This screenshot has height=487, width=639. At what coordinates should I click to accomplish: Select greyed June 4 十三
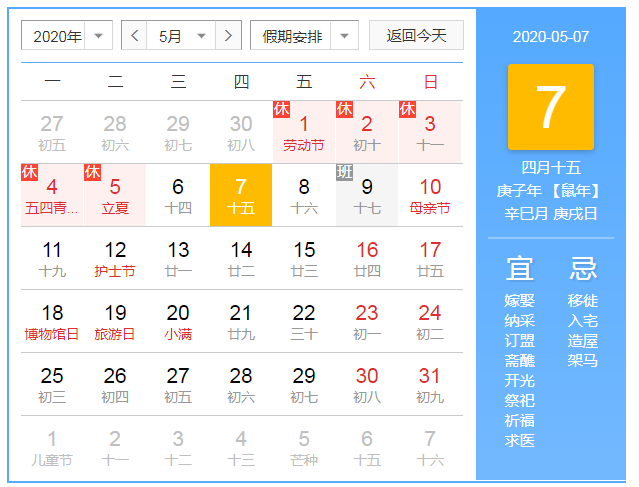tap(241, 447)
